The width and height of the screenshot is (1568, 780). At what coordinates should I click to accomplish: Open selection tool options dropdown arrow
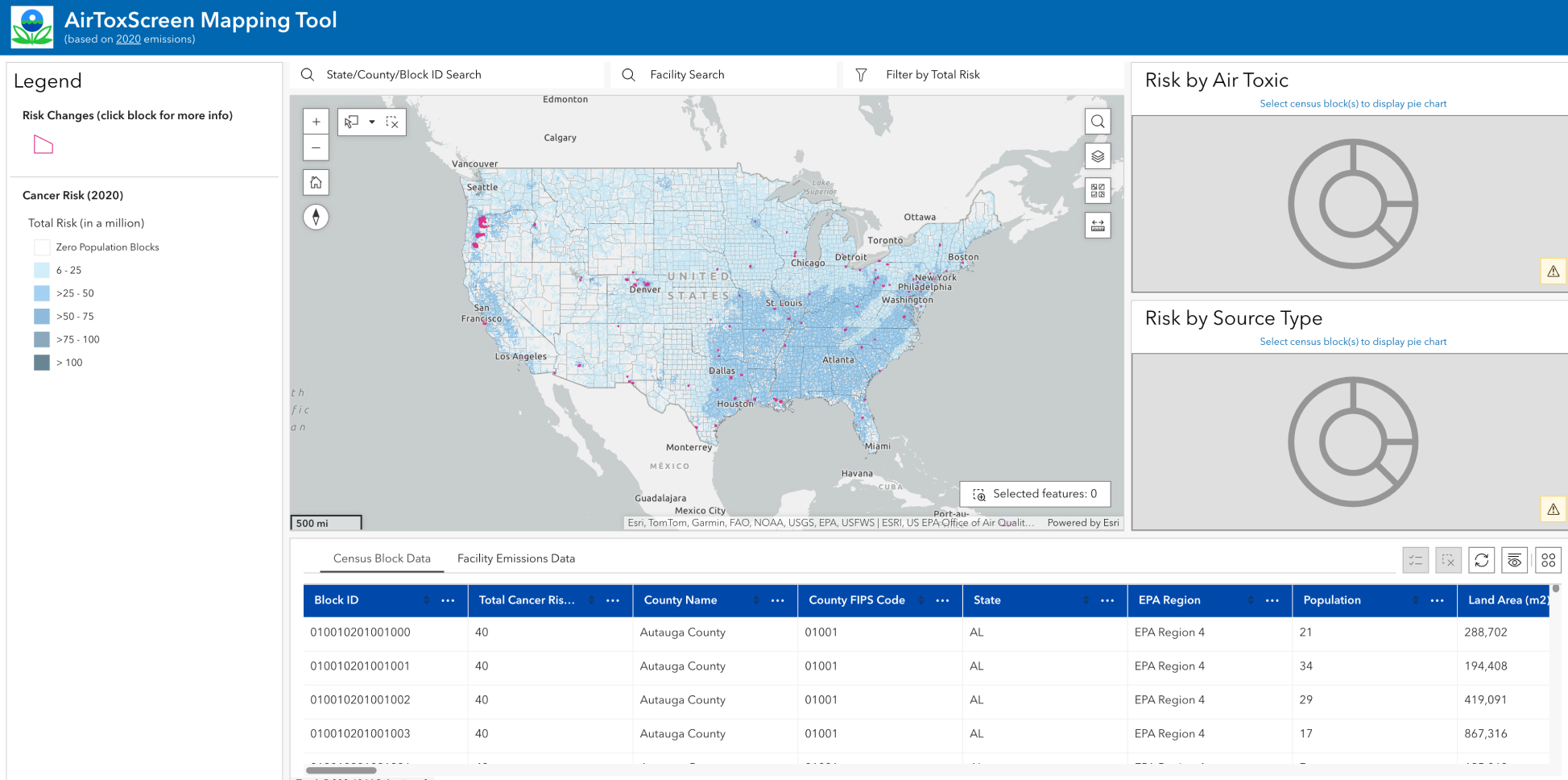coord(372,122)
